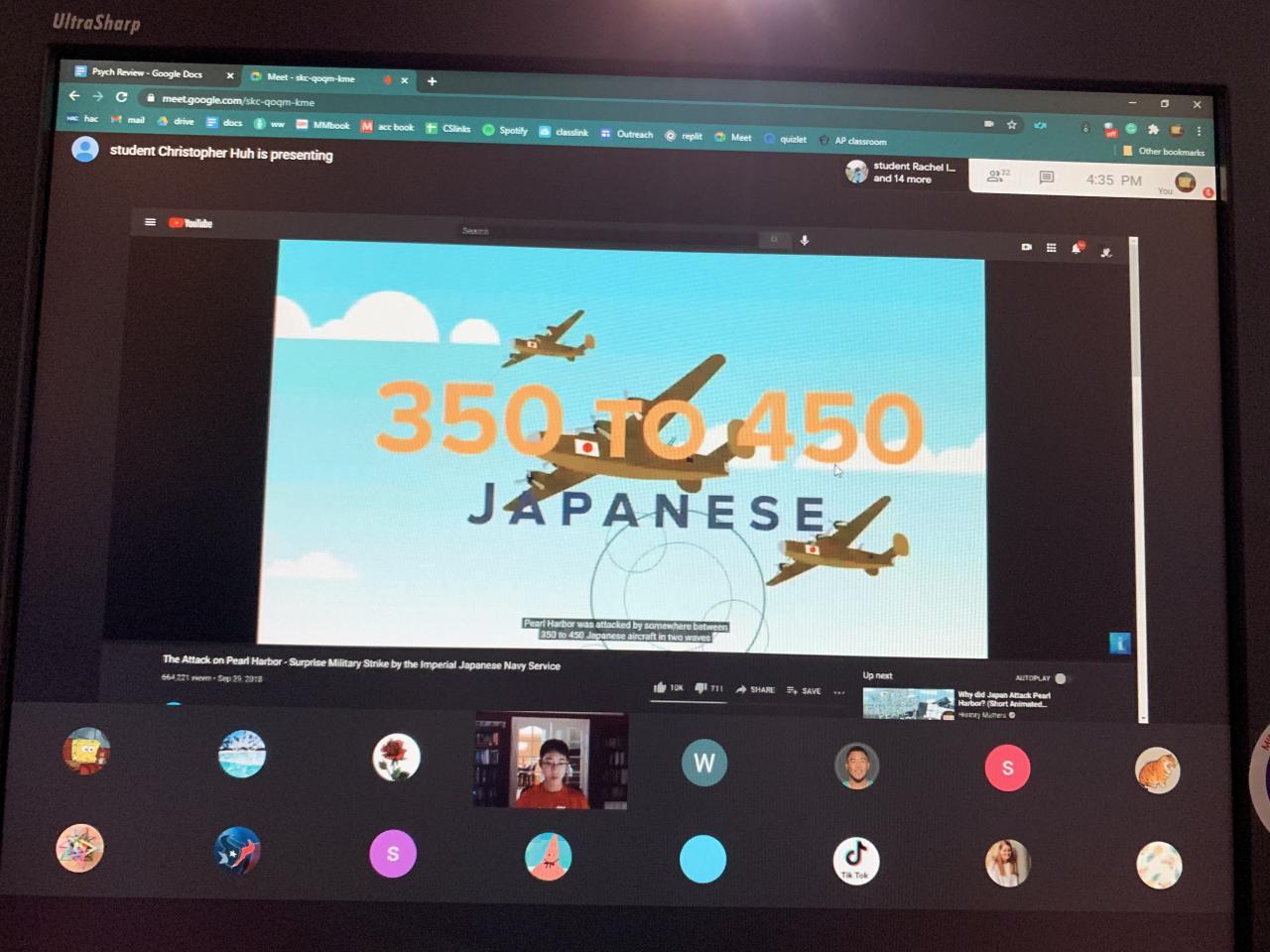The width and height of the screenshot is (1270, 952).
Task: Open the ww bookmark
Action: pos(269,124)
